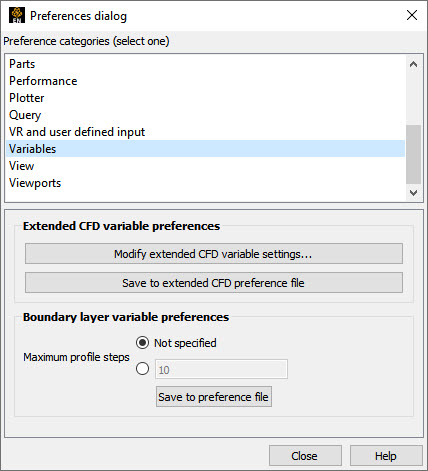Select the Variables category row
Viewport: 428px width, 471px height.
205,149
